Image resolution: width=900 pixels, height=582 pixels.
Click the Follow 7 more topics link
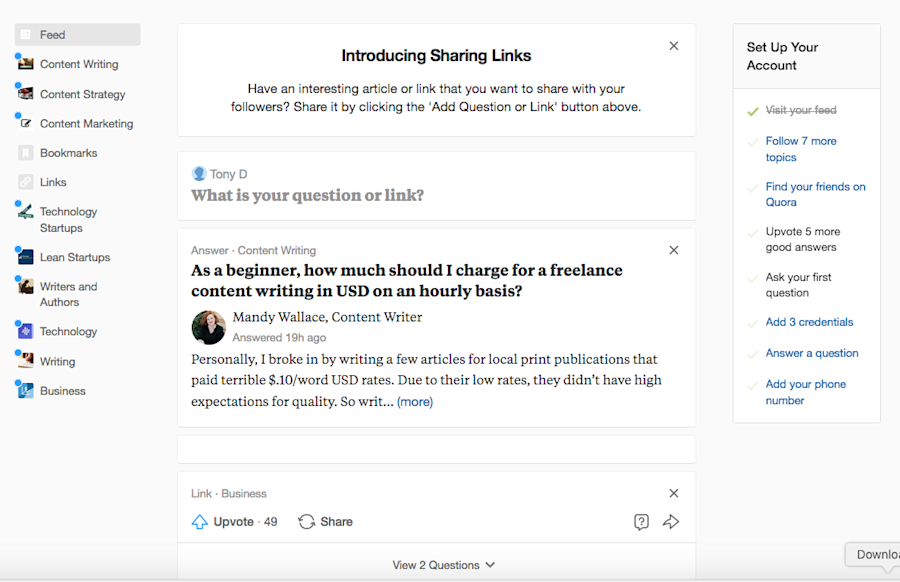coord(799,148)
